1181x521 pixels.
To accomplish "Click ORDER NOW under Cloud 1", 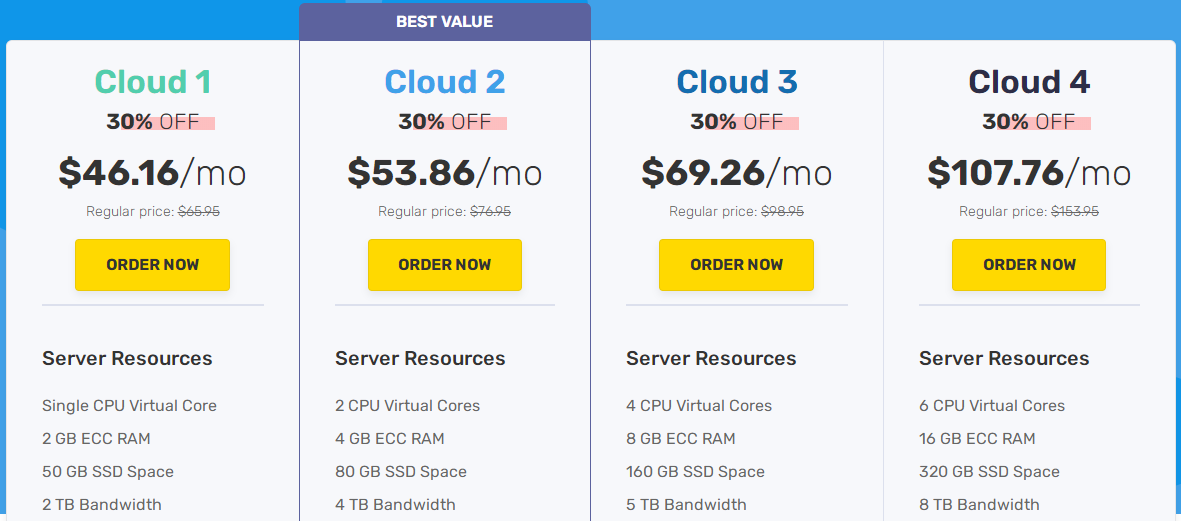I will click(152, 265).
